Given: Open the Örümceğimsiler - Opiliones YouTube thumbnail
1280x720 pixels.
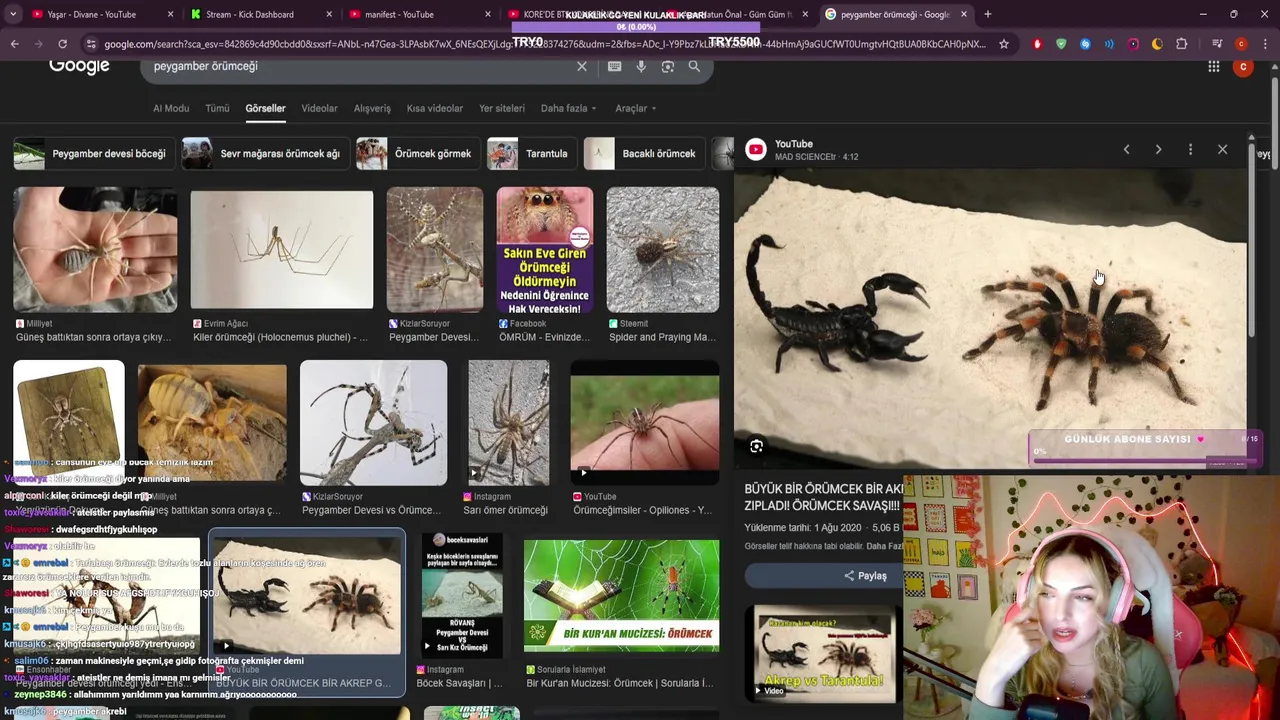Looking at the screenshot, I should 644,424.
